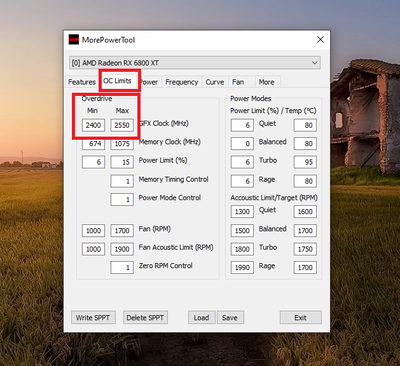Click the Power Limit Max percent field

[122, 162]
